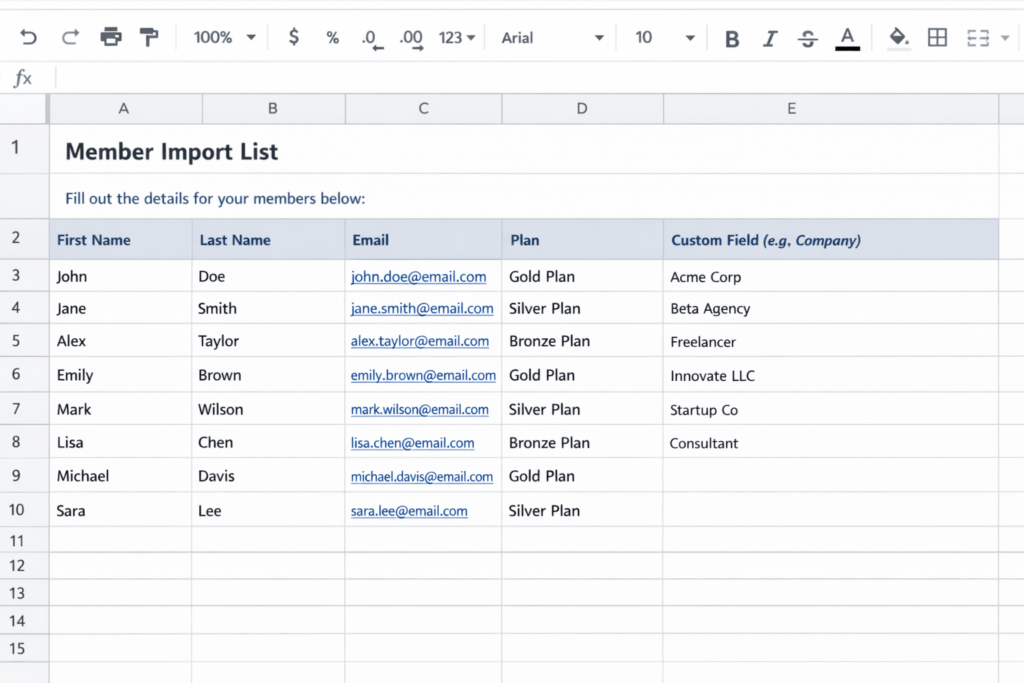Screen dimensions: 1024x683
Task: Select Sara's Silver Plan cell
Action: click(x=582, y=510)
